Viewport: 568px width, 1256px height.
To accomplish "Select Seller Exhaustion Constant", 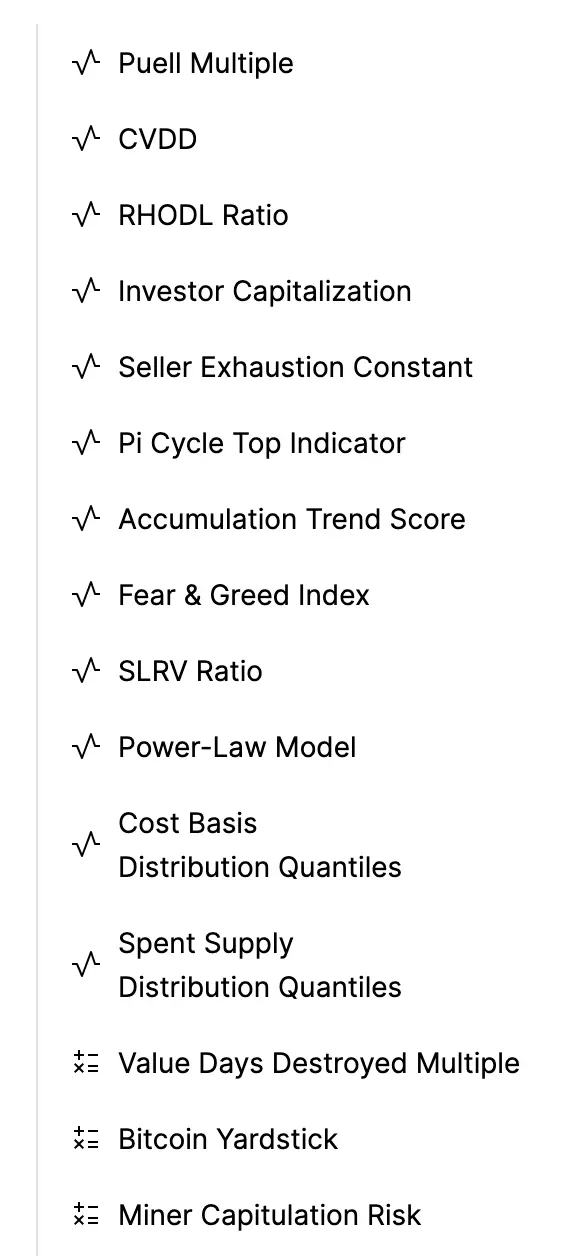I will tap(296, 367).
